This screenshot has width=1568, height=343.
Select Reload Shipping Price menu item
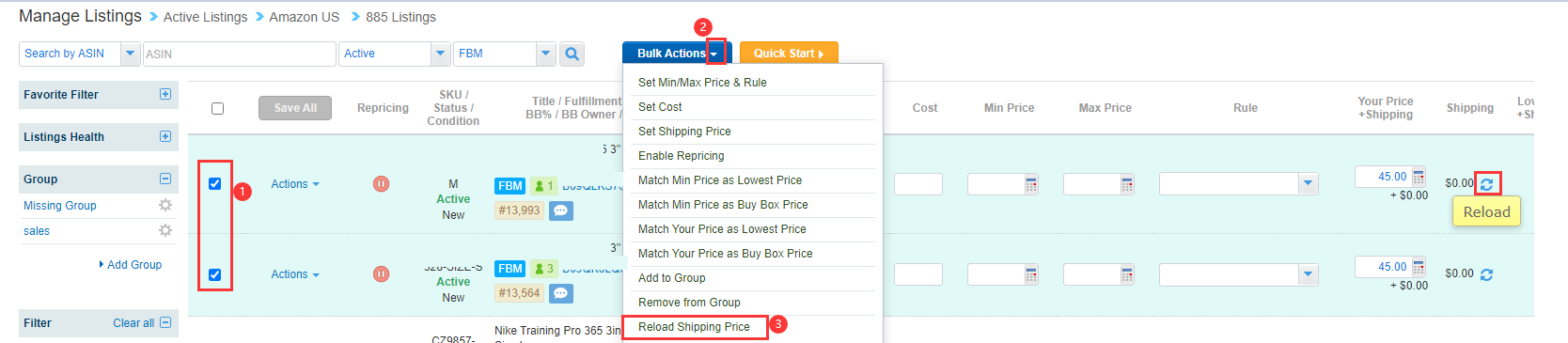pos(694,327)
